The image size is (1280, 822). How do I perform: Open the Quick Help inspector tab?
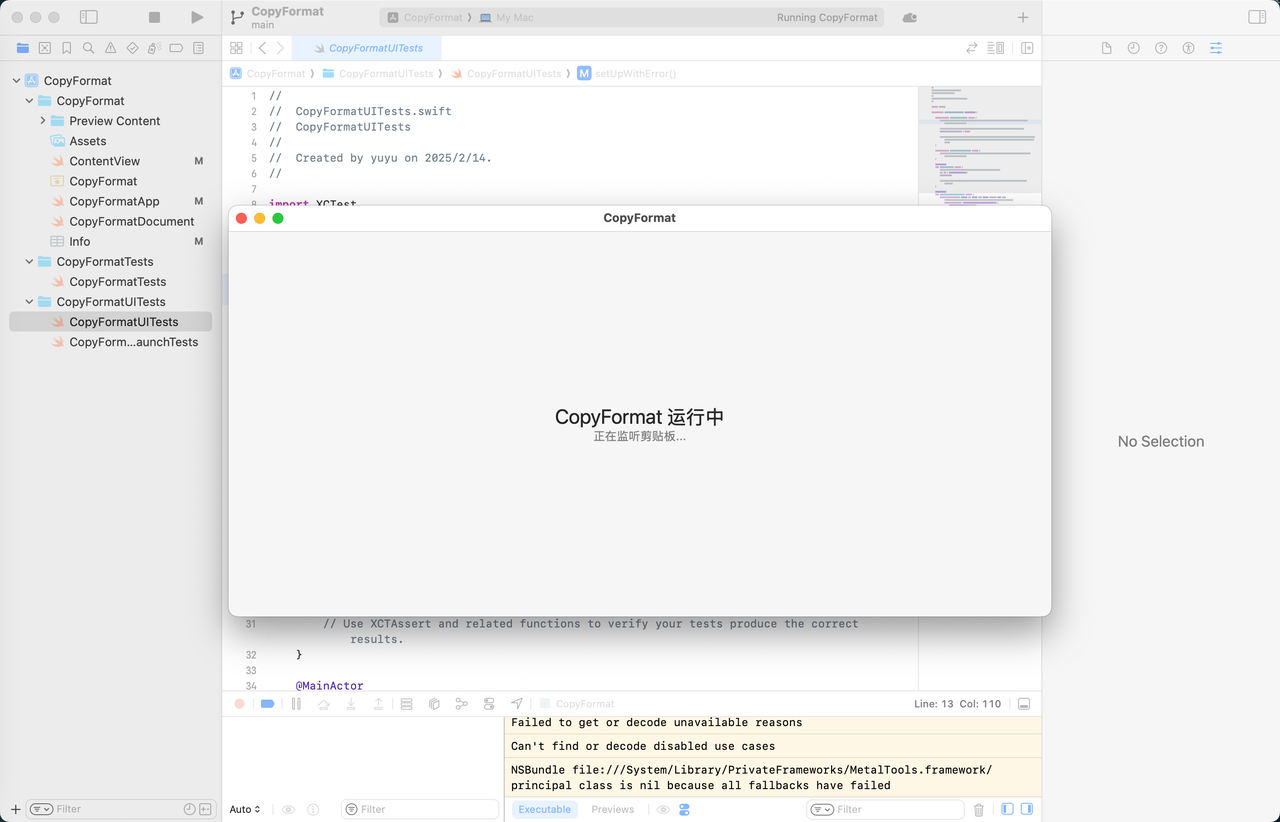pyautogui.click(x=1161, y=48)
